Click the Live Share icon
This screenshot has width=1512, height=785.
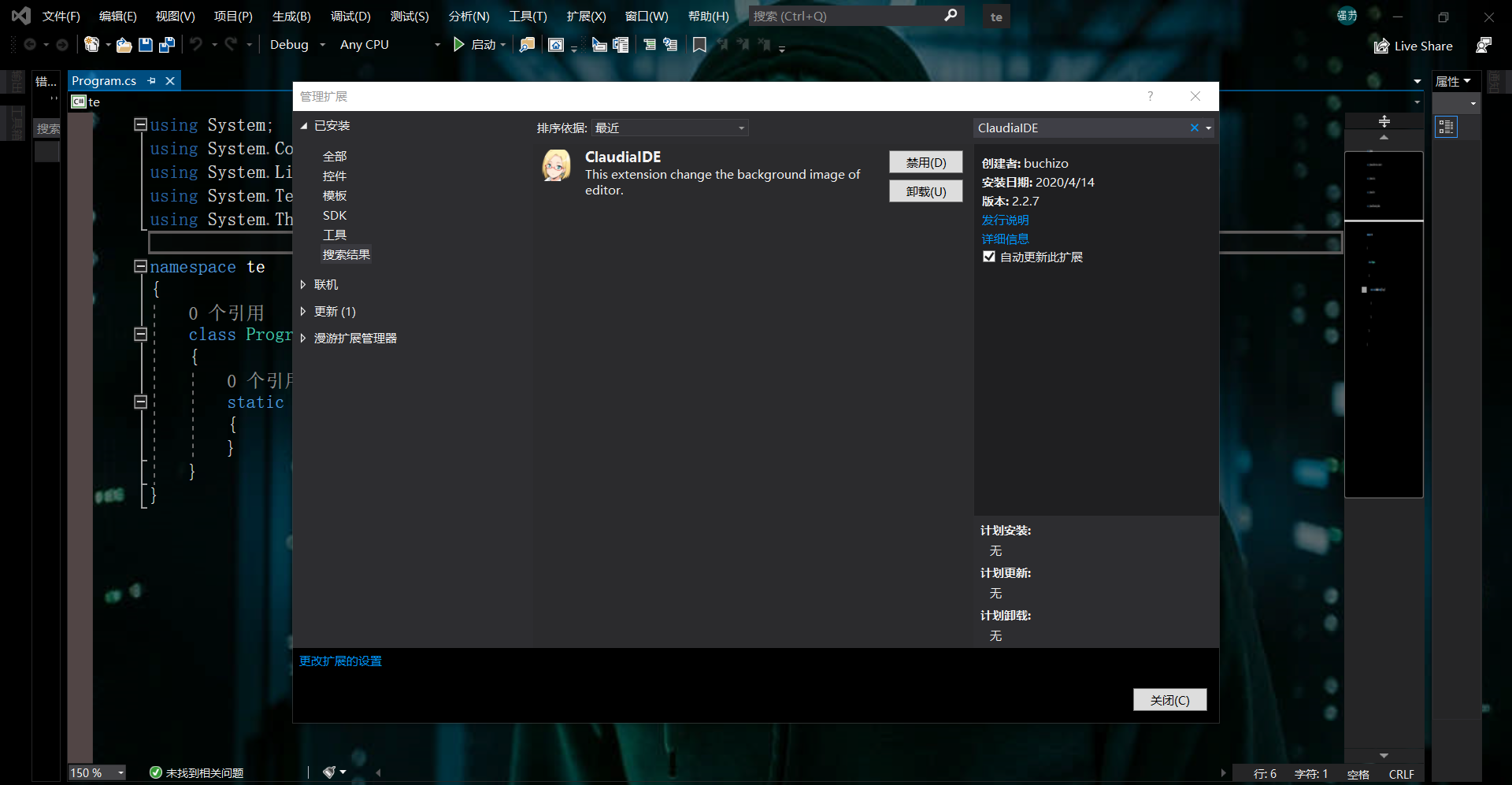[x=1381, y=46]
